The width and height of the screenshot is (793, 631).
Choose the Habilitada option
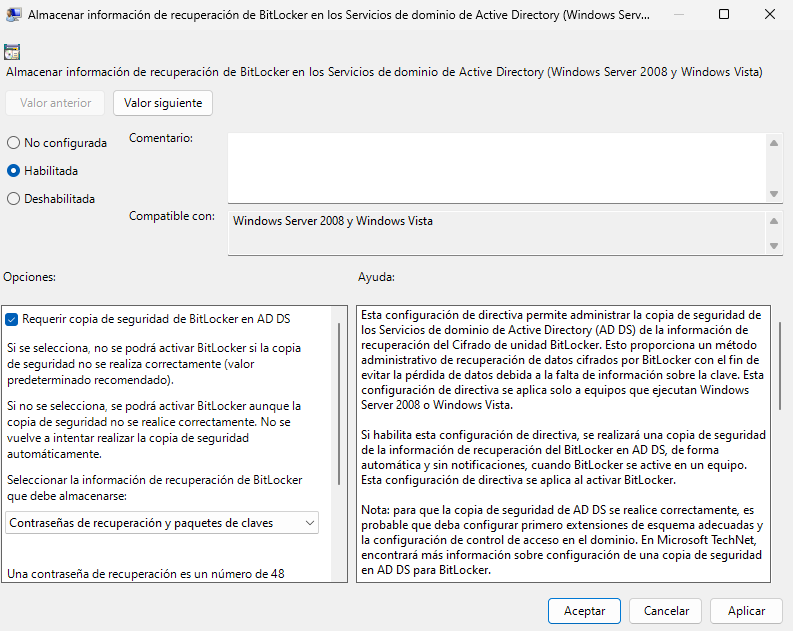click(x=14, y=171)
